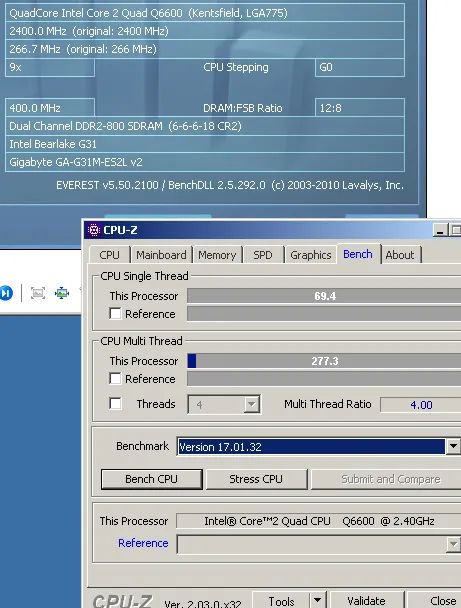Click the 266.7 MHz FSB row in EVEREST
The height and width of the screenshot is (608, 461).
205,49
